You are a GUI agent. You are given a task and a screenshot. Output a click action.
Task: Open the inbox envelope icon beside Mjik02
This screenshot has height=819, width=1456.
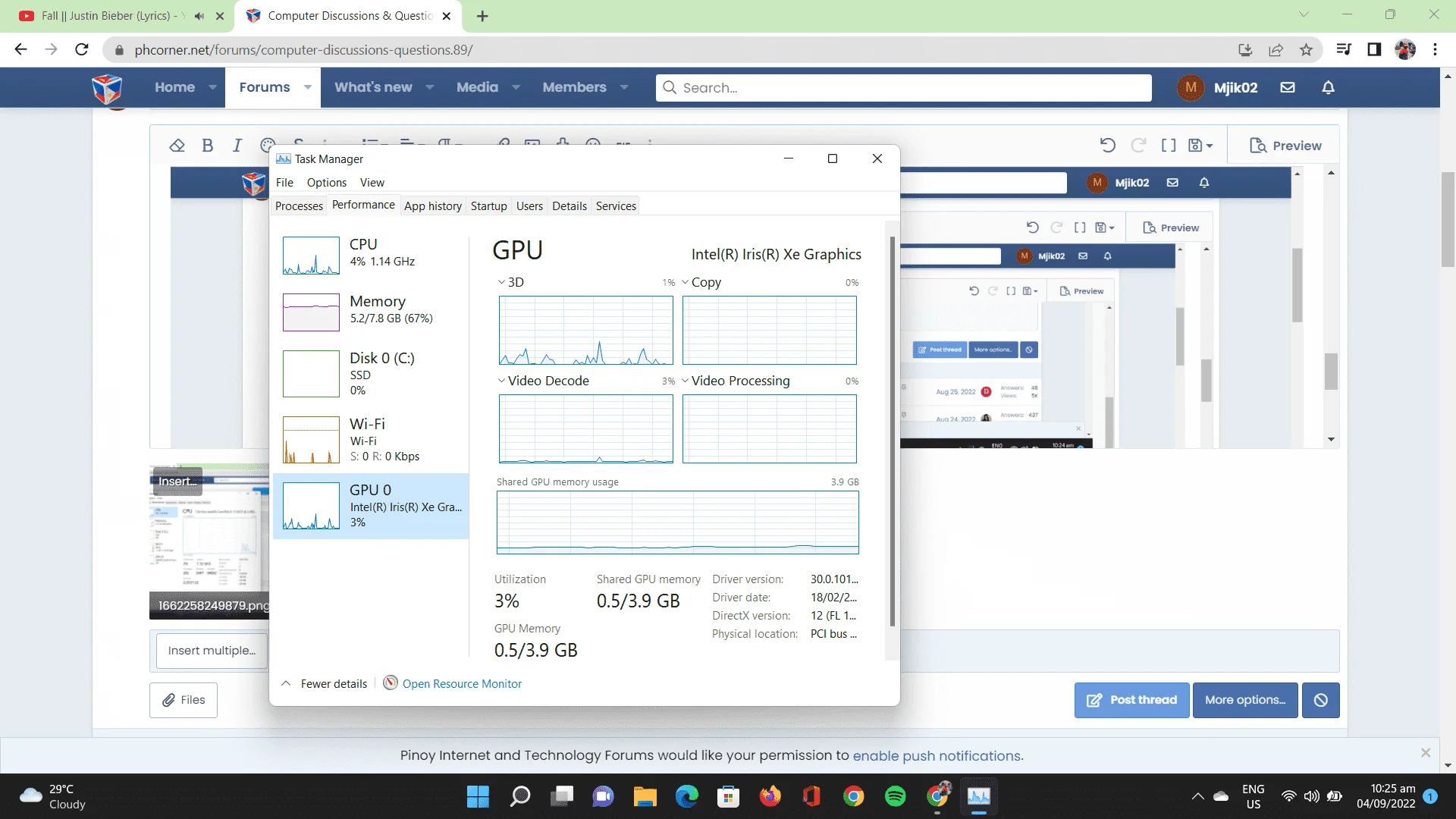pos(1288,87)
